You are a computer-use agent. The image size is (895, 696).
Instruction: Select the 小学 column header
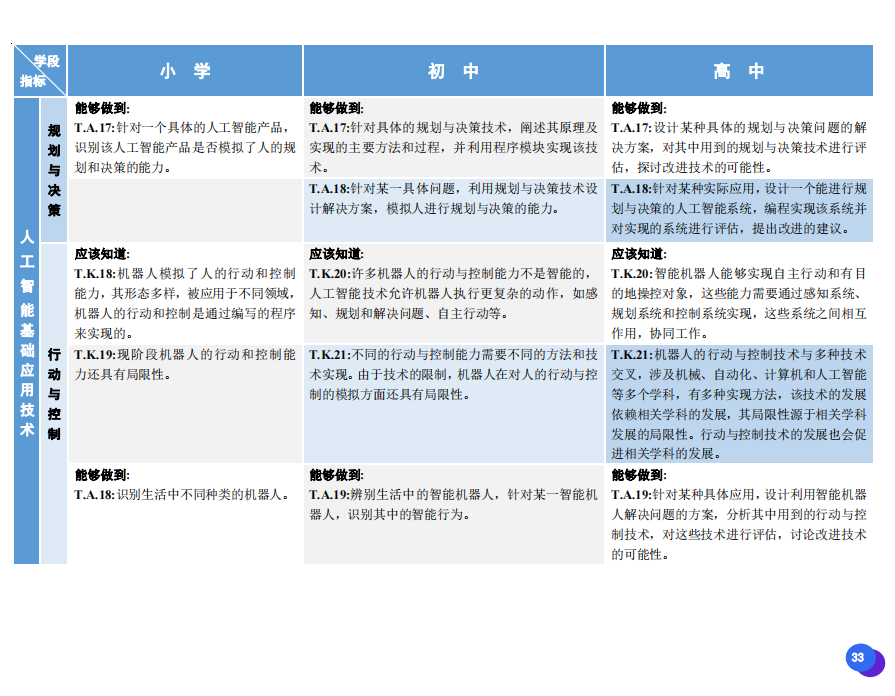[x=185, y=71]
